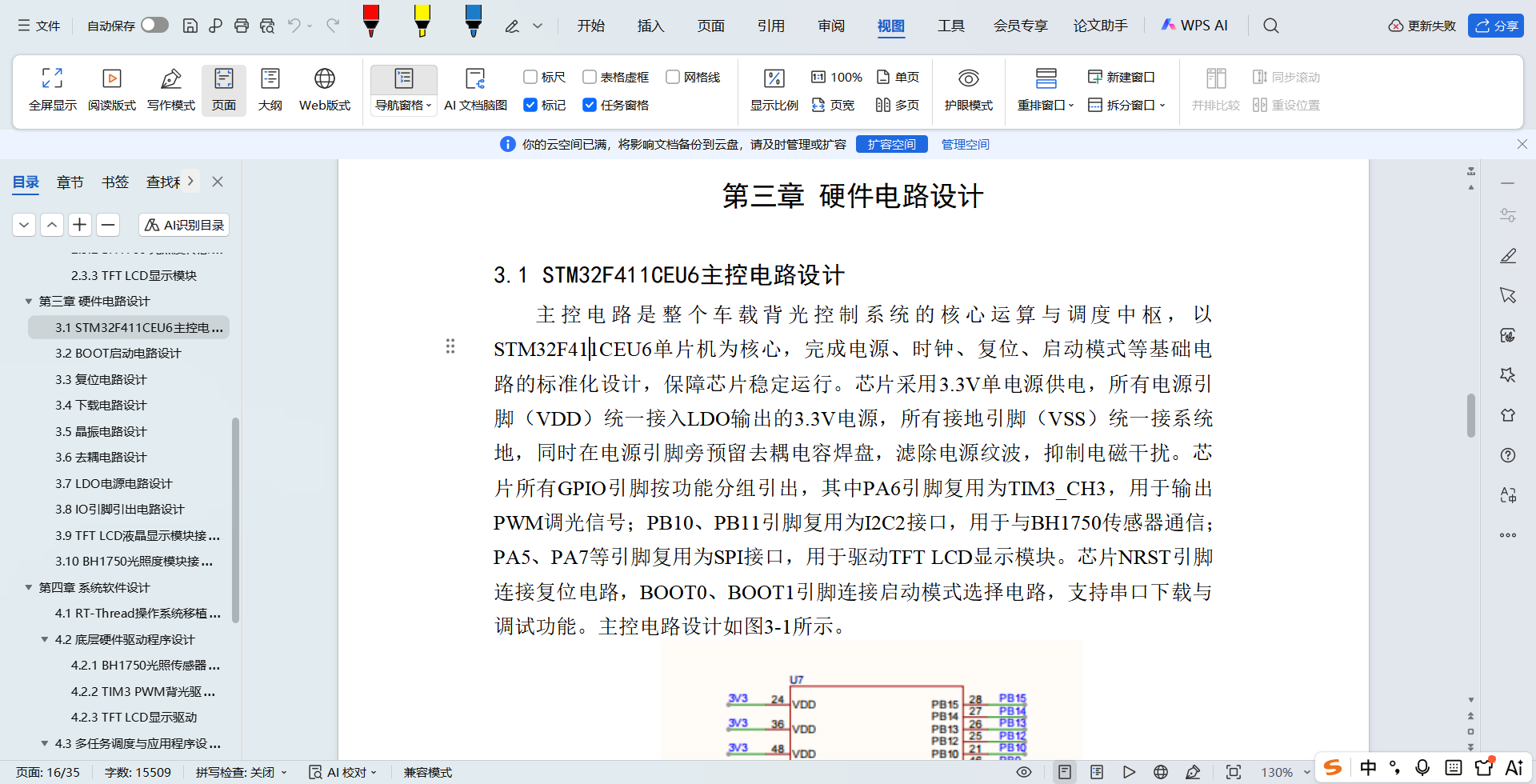
Task: Click the save icon in title bar
Action: (x=190, y=26)
